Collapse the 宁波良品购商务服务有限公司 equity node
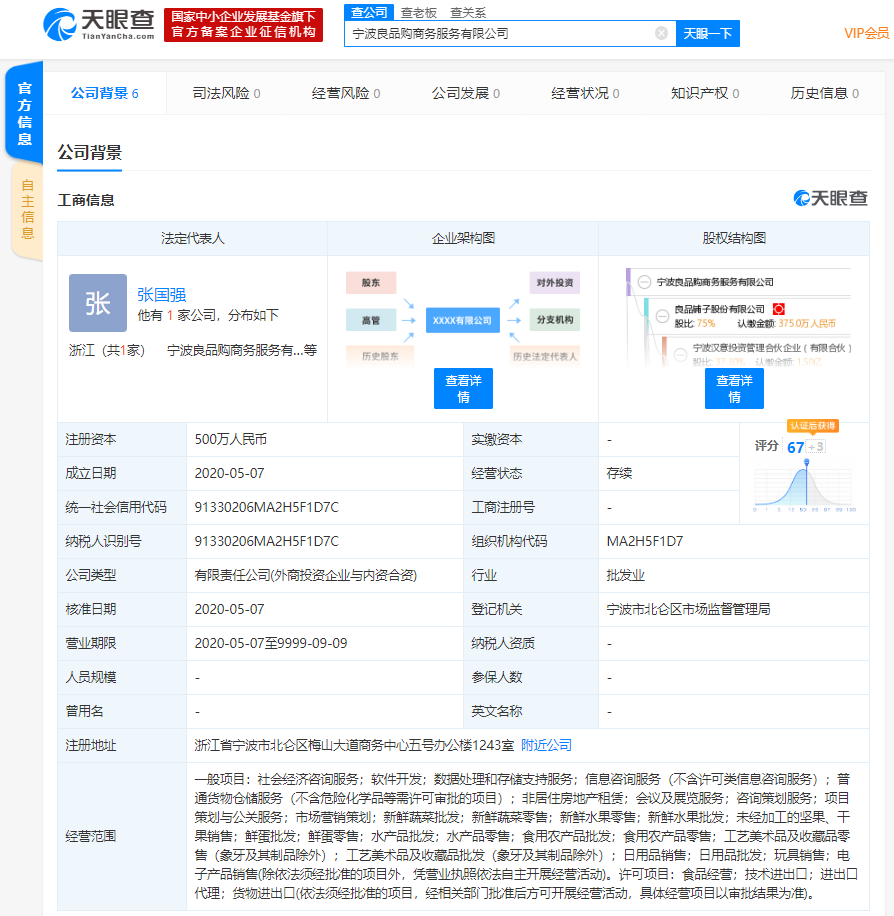The width and height of the screenshot is (894, 916). [x=645, y=283]
